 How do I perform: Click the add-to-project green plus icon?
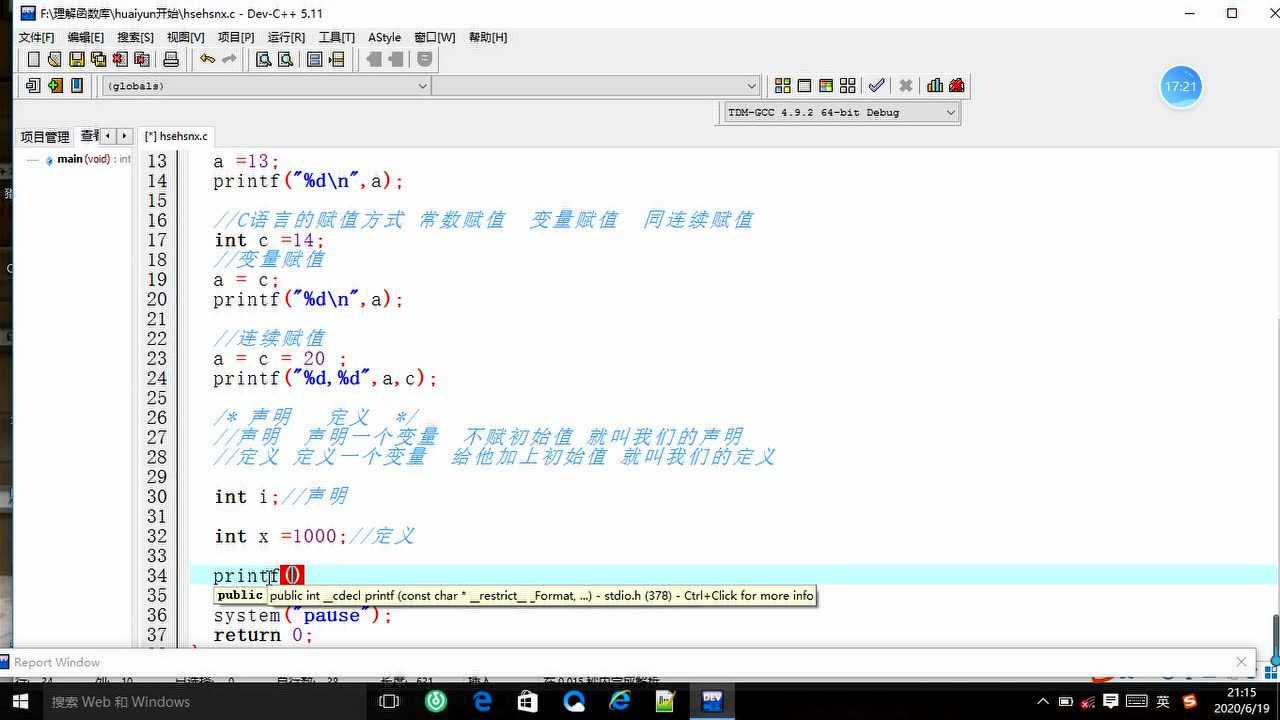[x=55, y=86]
